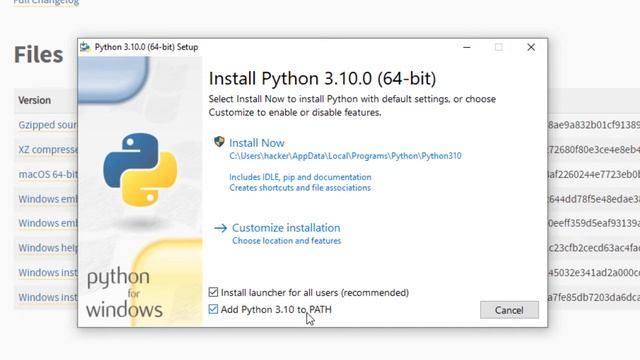Toggle Add Python 3.10 to PATH checkbox

point(213,309)
